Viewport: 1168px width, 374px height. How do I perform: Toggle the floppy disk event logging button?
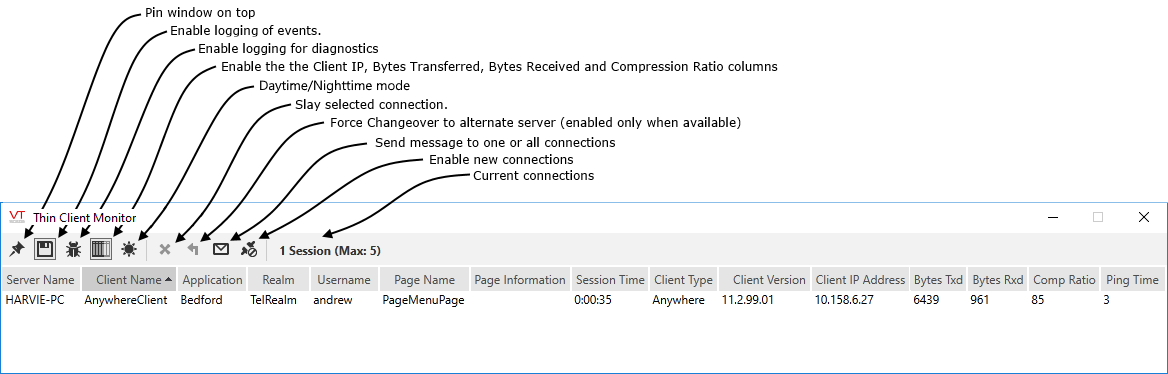click(x=45, y=249)
